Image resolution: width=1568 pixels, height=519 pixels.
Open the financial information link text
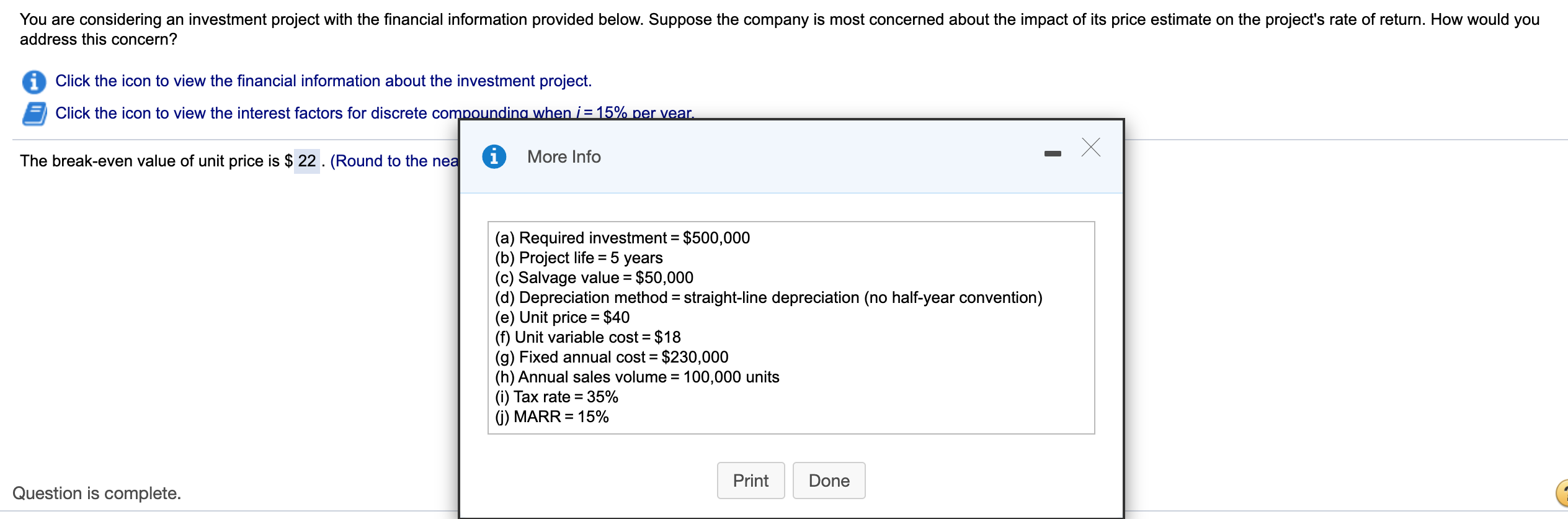coord(323,81)
